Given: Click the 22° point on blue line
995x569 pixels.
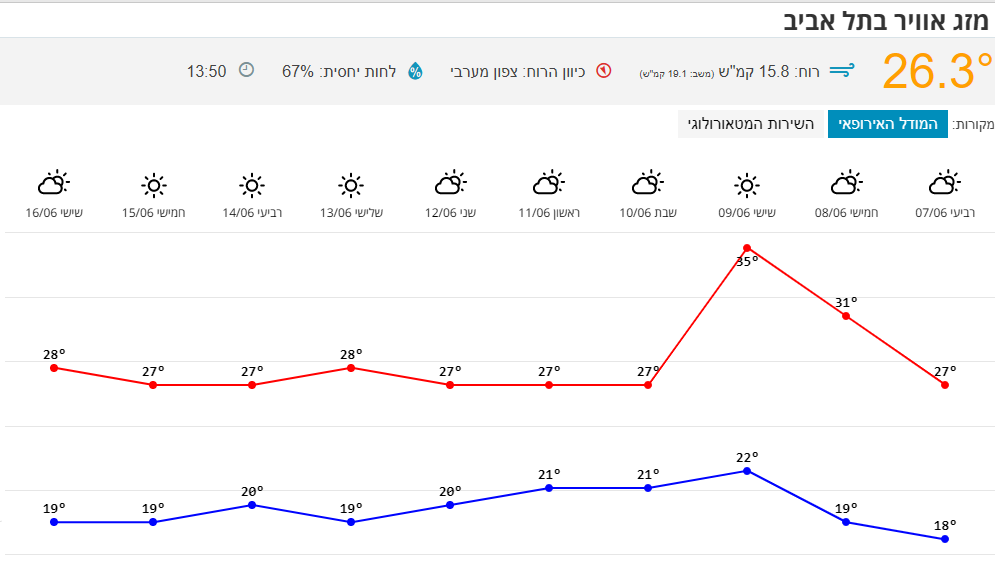Looking at the screenshot, I should pyautogui.click(x=747, y=470).
